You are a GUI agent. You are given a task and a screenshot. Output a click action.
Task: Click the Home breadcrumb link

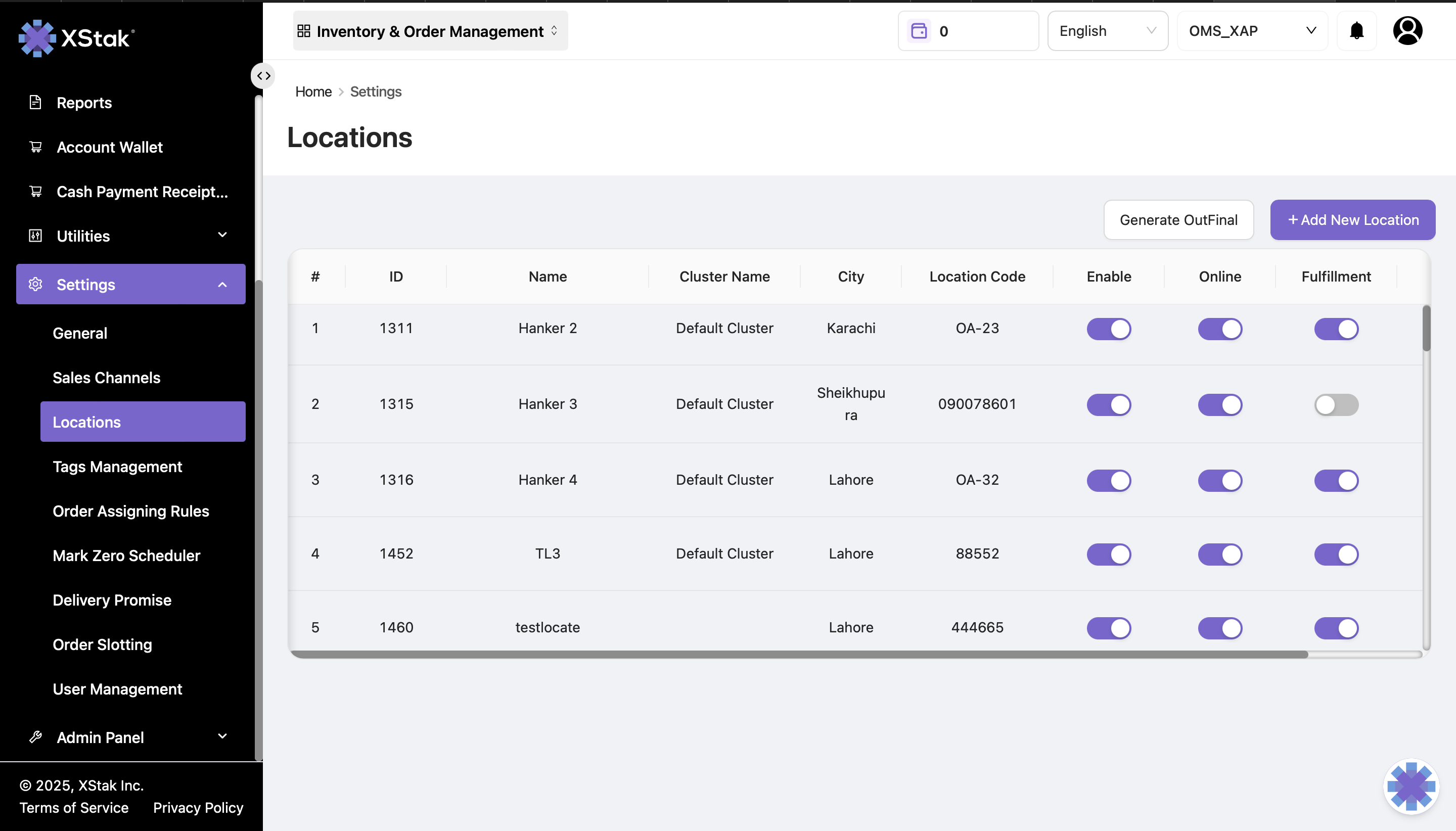click(x=313, y=91)
